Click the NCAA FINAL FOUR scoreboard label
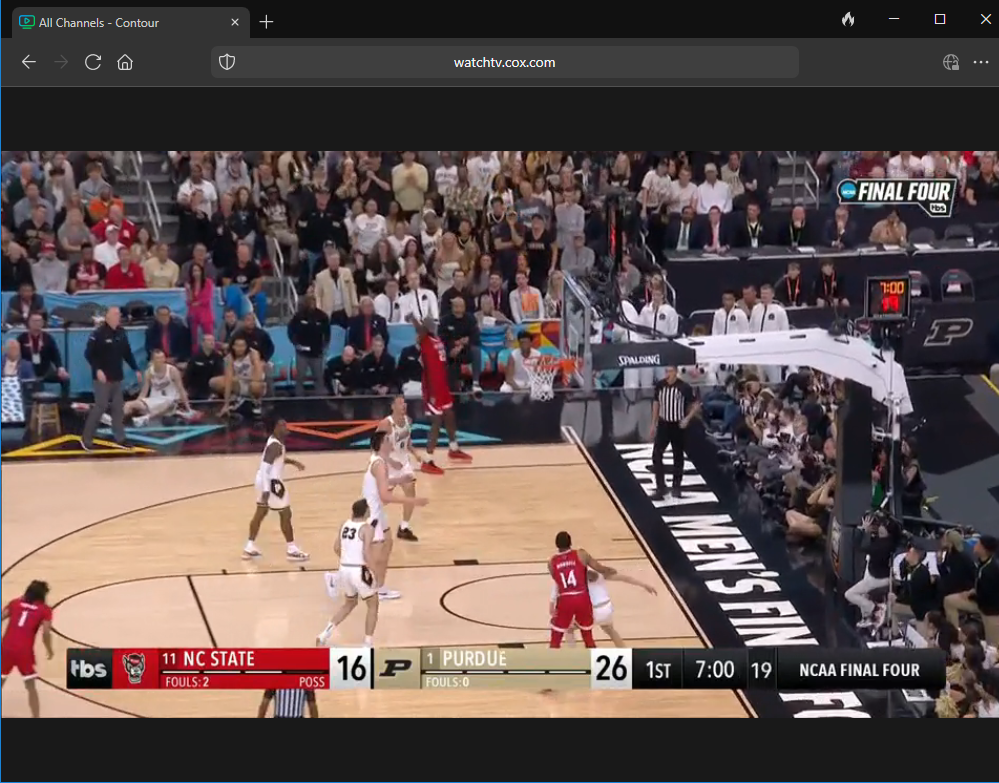The height and width of the screenshot is (783, 999). (x=859, y=670)
